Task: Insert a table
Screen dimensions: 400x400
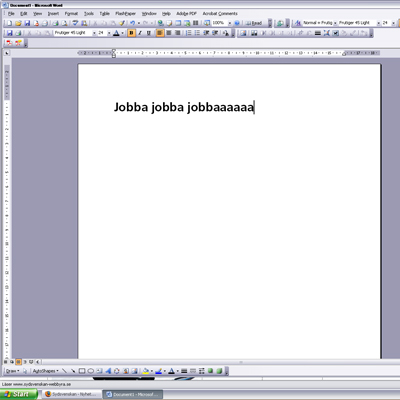Action: [x=178, y=23]
